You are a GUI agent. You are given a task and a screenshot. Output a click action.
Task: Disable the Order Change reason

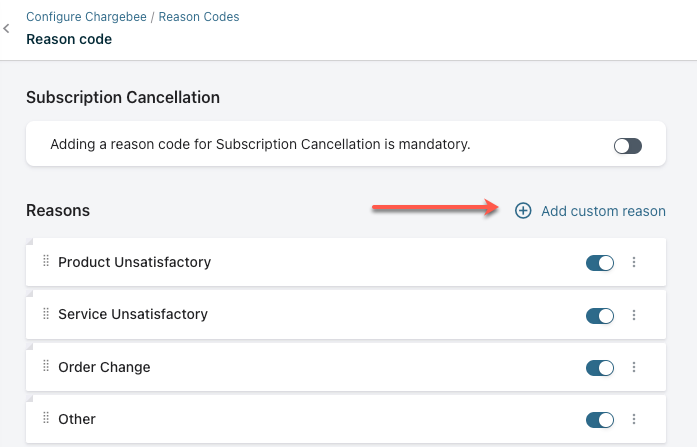(x=600, y=368)
